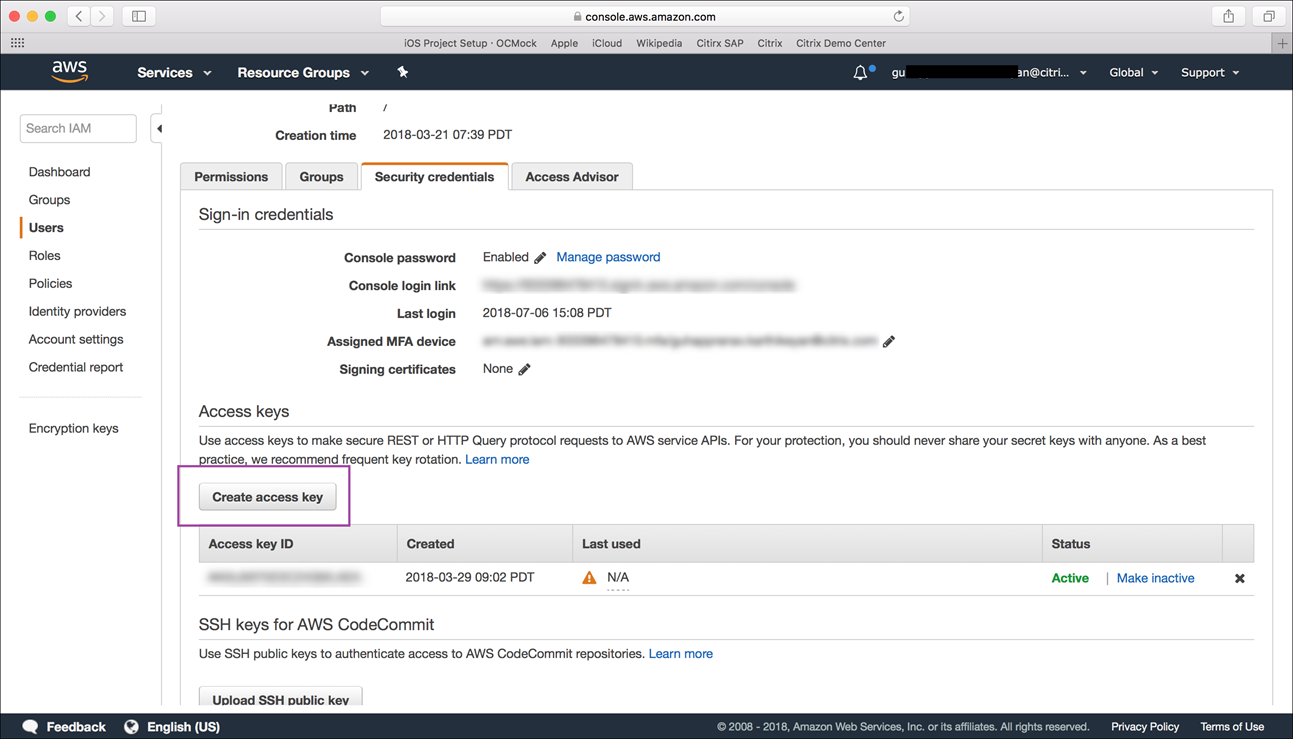Viewport: 1293px width, 739px height.
Task: Toggle the Safari sidebar button
Action: pyautogui.click(x=139, y=16)
